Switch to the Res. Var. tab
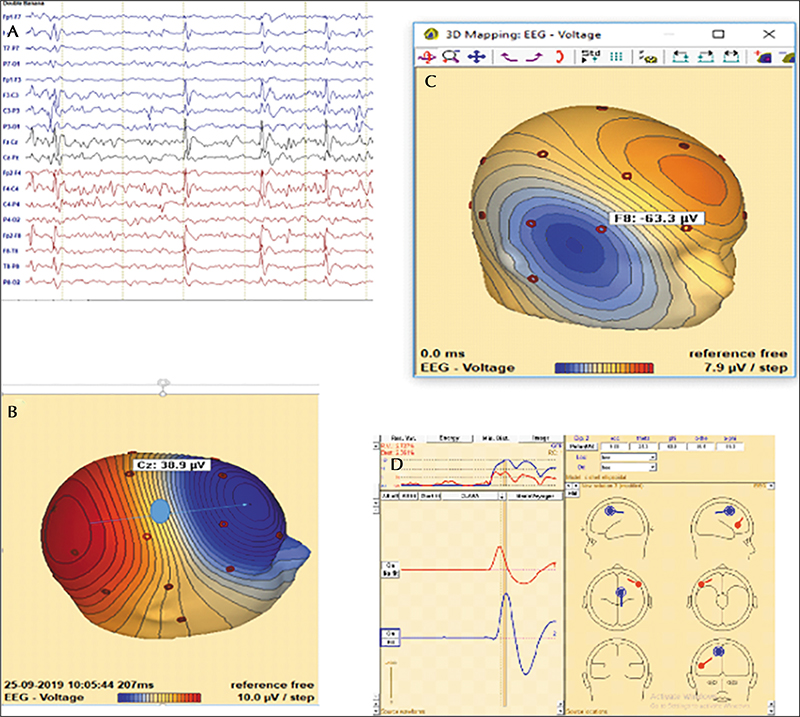The height and width of the screenshot is (717, 800). (403, 438)
